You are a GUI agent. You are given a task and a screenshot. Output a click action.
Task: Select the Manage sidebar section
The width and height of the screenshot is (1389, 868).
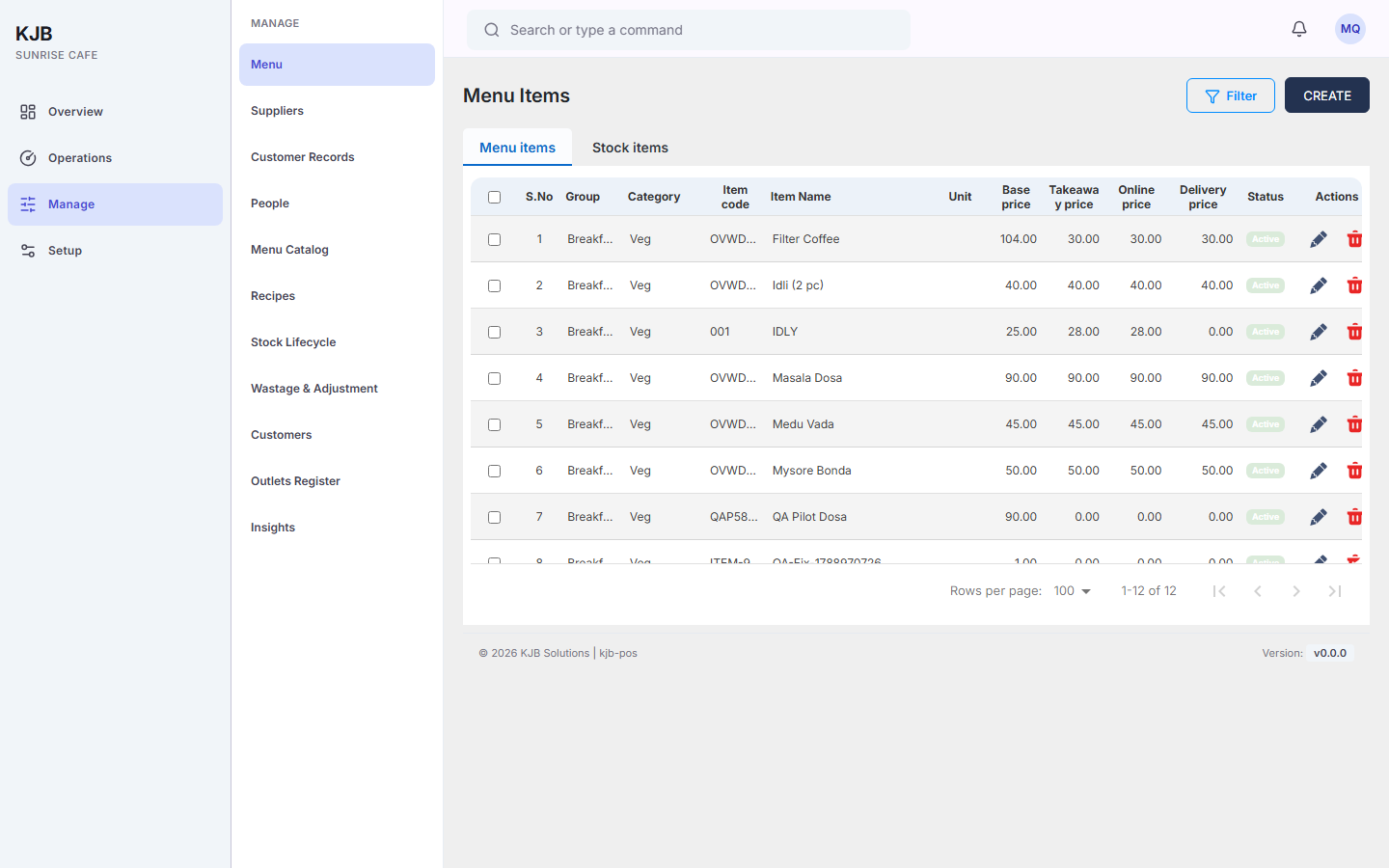115,204
